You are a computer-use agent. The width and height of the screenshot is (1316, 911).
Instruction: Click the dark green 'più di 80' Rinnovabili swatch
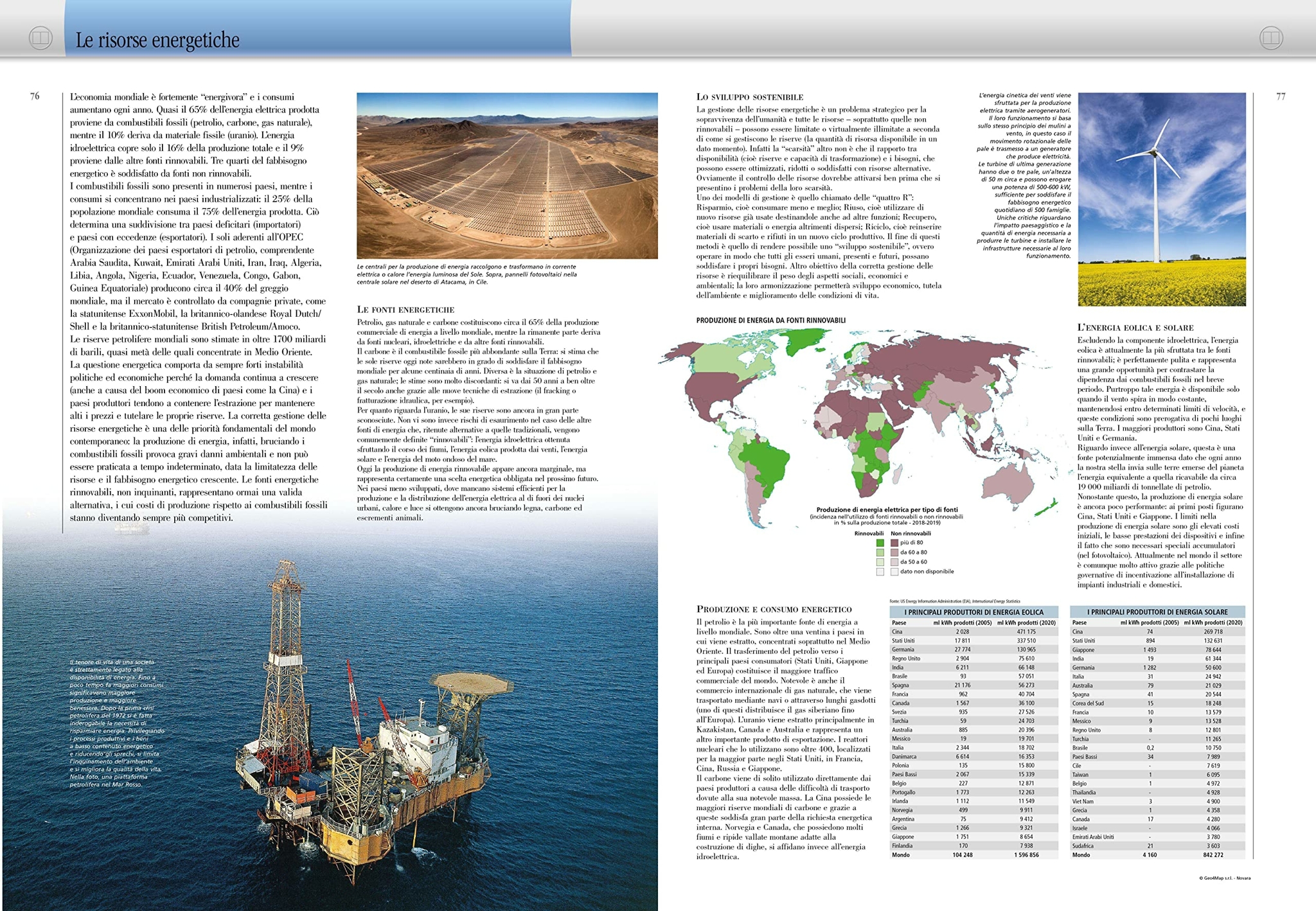tap(880, 543)
